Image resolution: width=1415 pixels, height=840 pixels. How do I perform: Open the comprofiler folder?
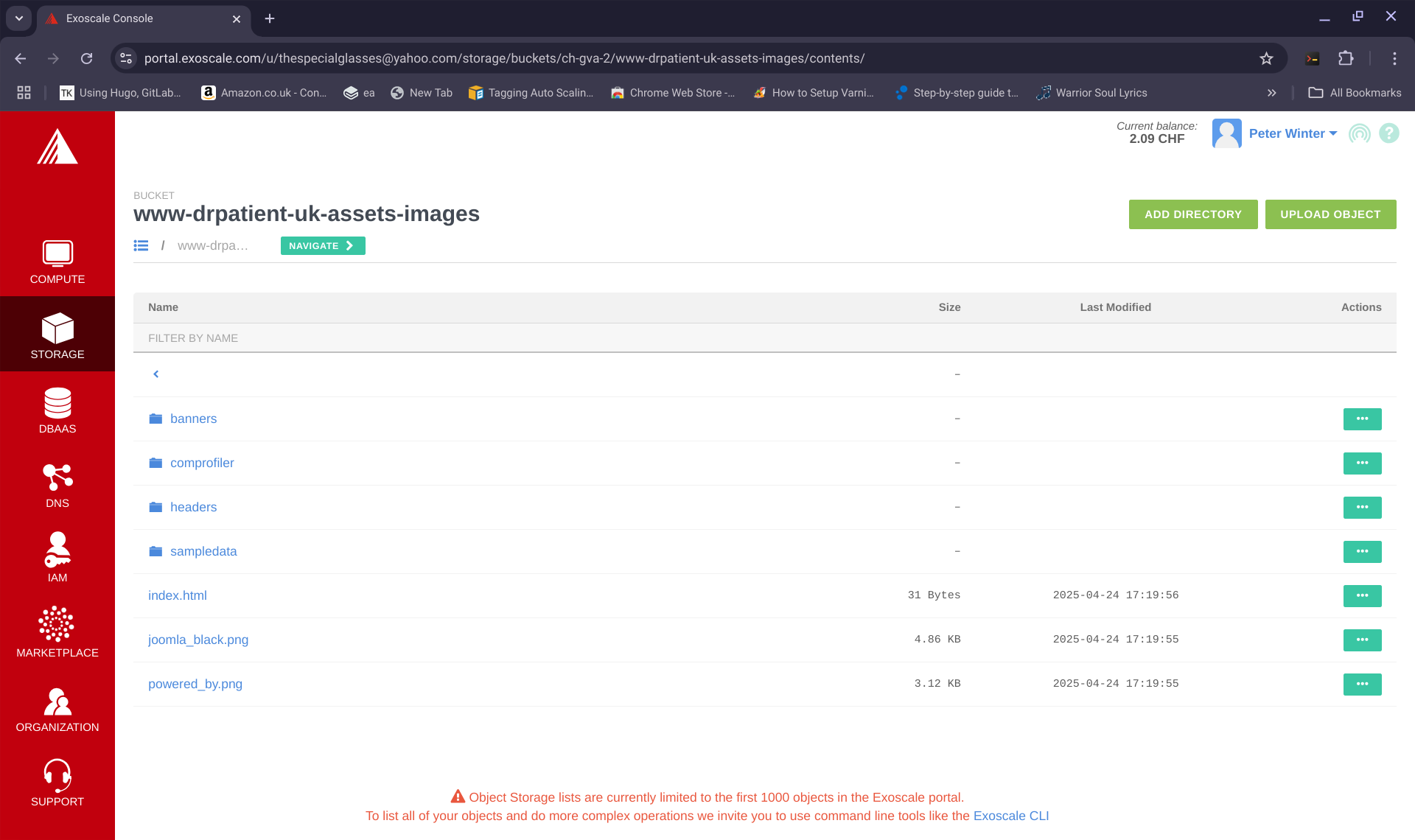[202, 463]
